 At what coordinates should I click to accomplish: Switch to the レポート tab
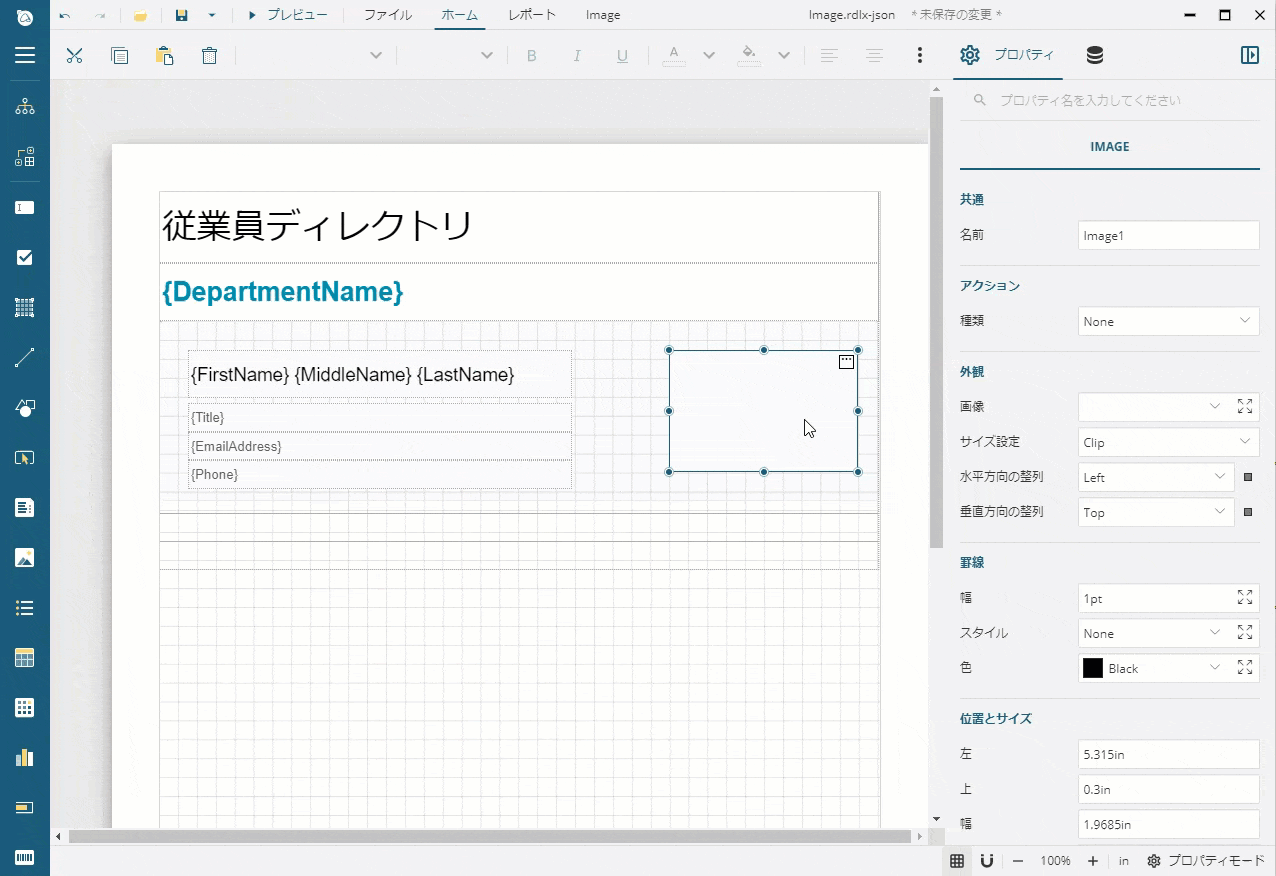(532, 15)
